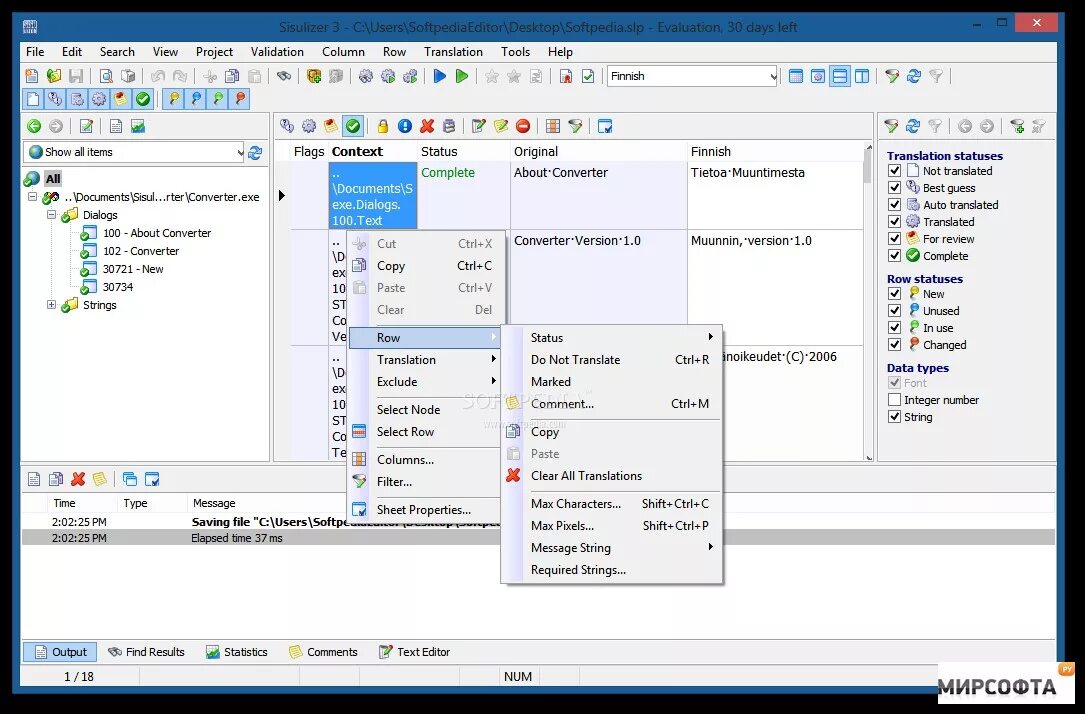This screenshot has width=1085, height=714.
Task: Click refresh icon in the filter panel toolbar
Action: (913, 126)
